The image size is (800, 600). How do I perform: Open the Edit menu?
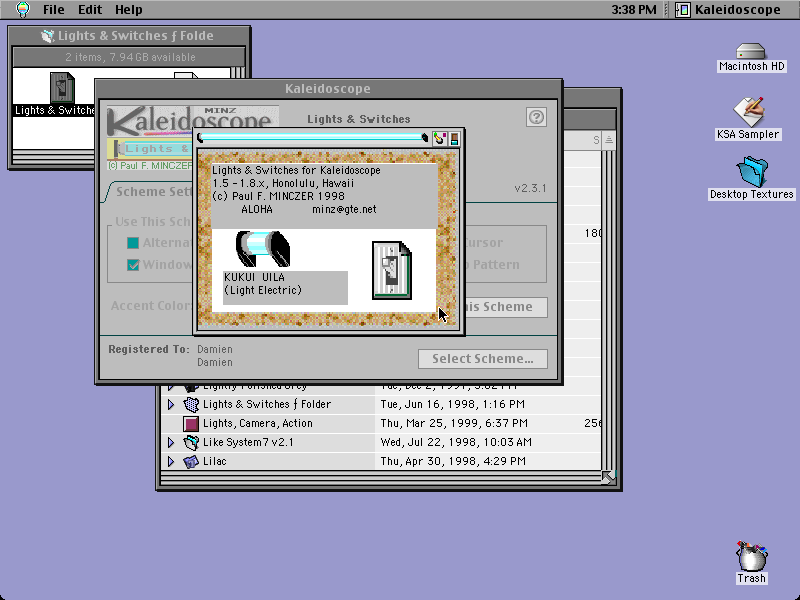pos(90,10)
